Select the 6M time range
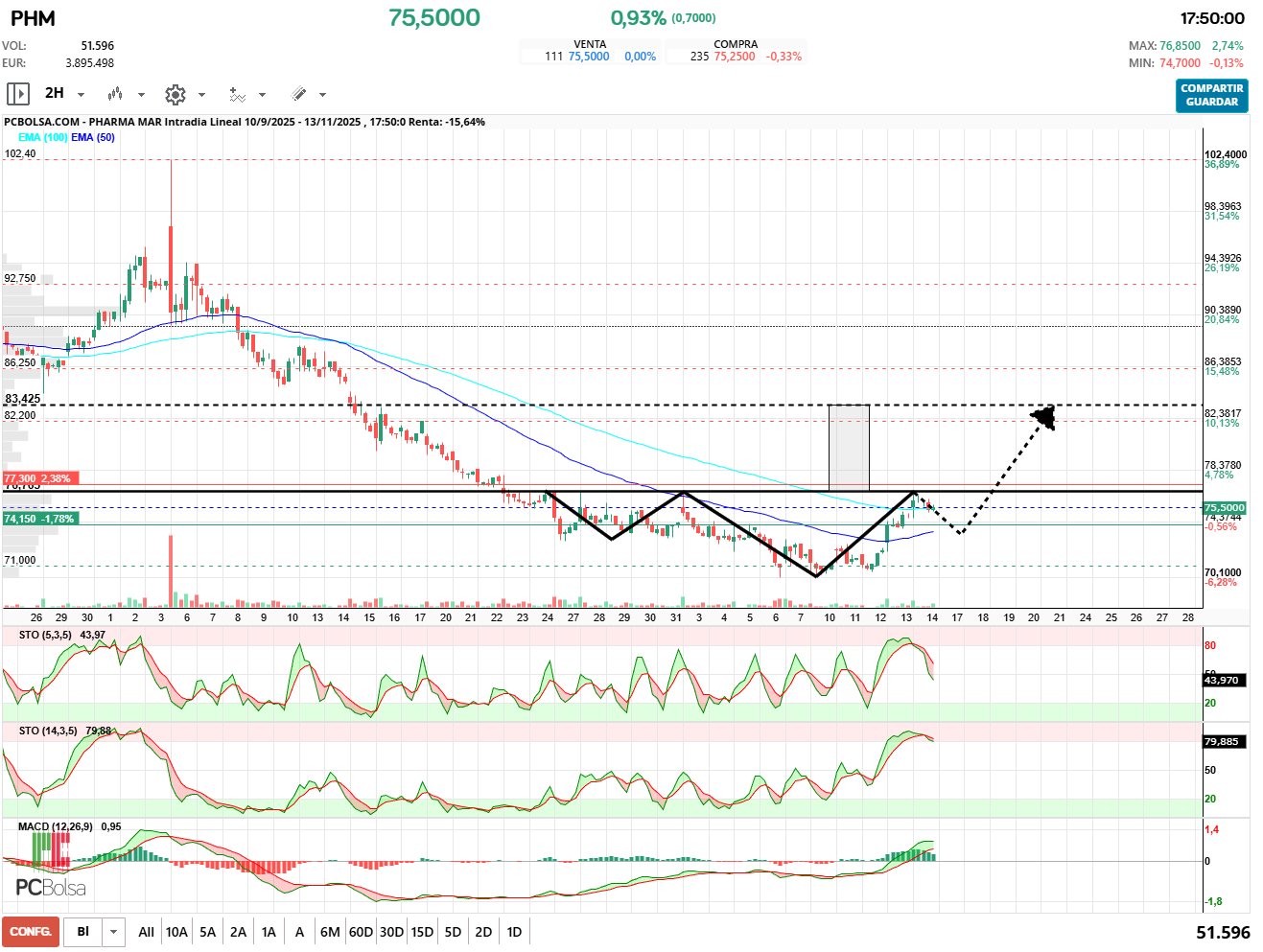The width and height of the screenshot is (1263, 952). pyautogui.click(x=330, y=932)
